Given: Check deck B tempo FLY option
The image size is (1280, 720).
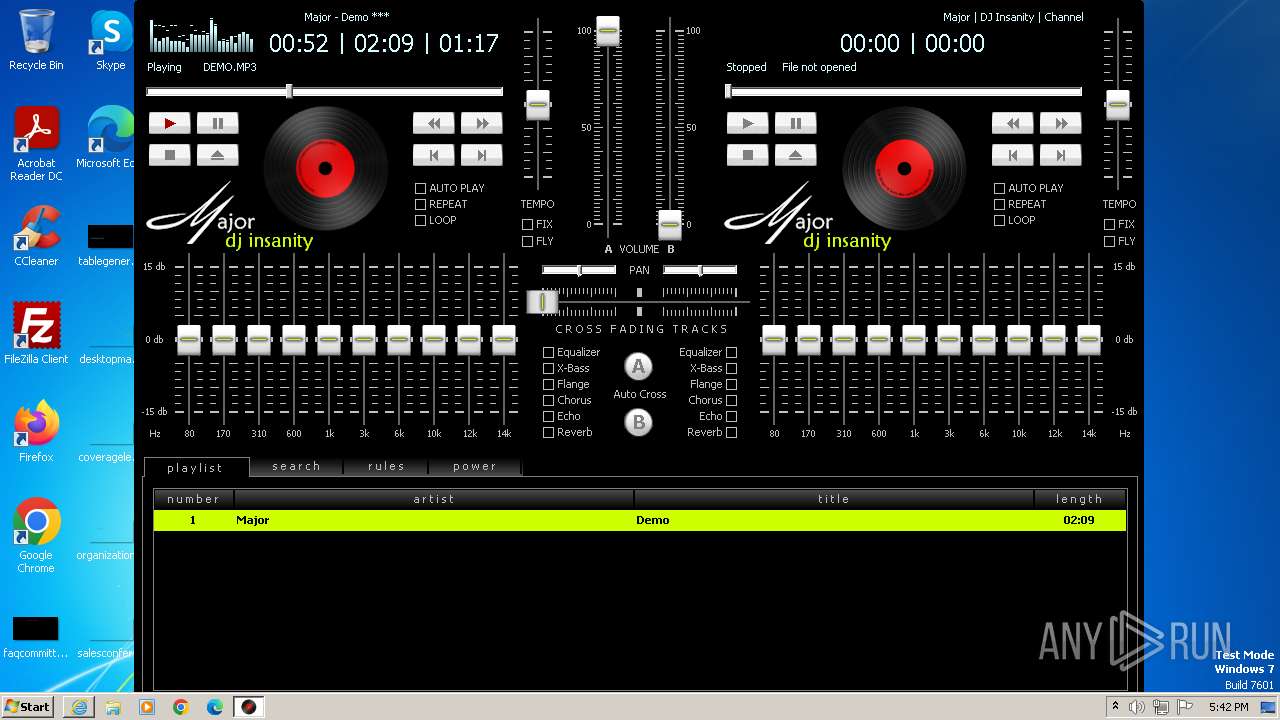Looking at the screenshot, I should click(1109, 241).
